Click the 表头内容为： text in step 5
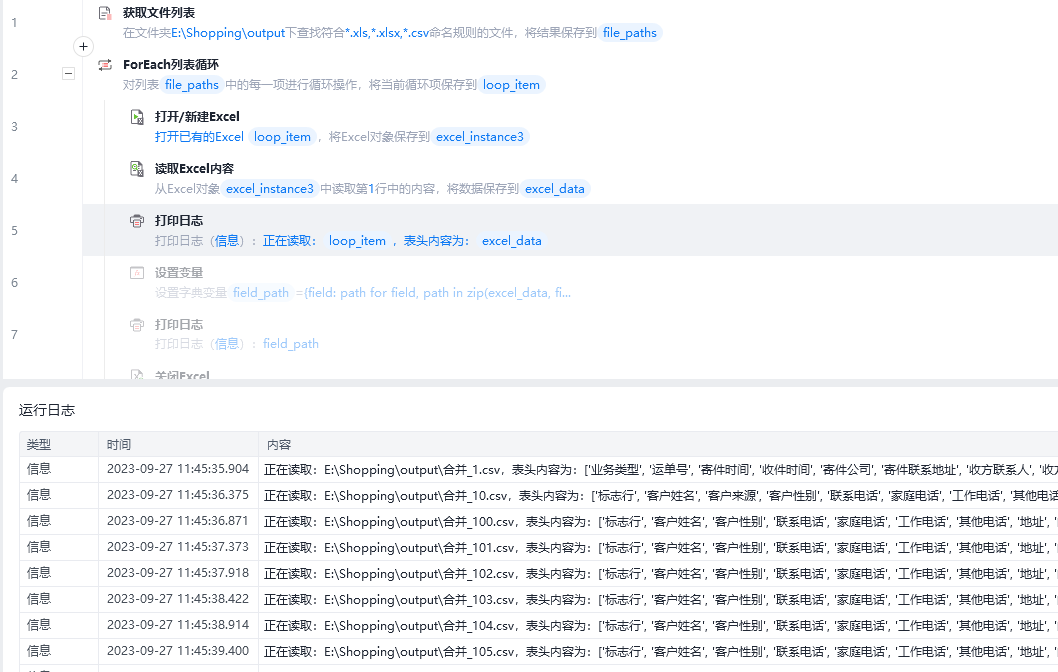The width and height of the screenshot is (1058, 672). [x=437, y=241]
